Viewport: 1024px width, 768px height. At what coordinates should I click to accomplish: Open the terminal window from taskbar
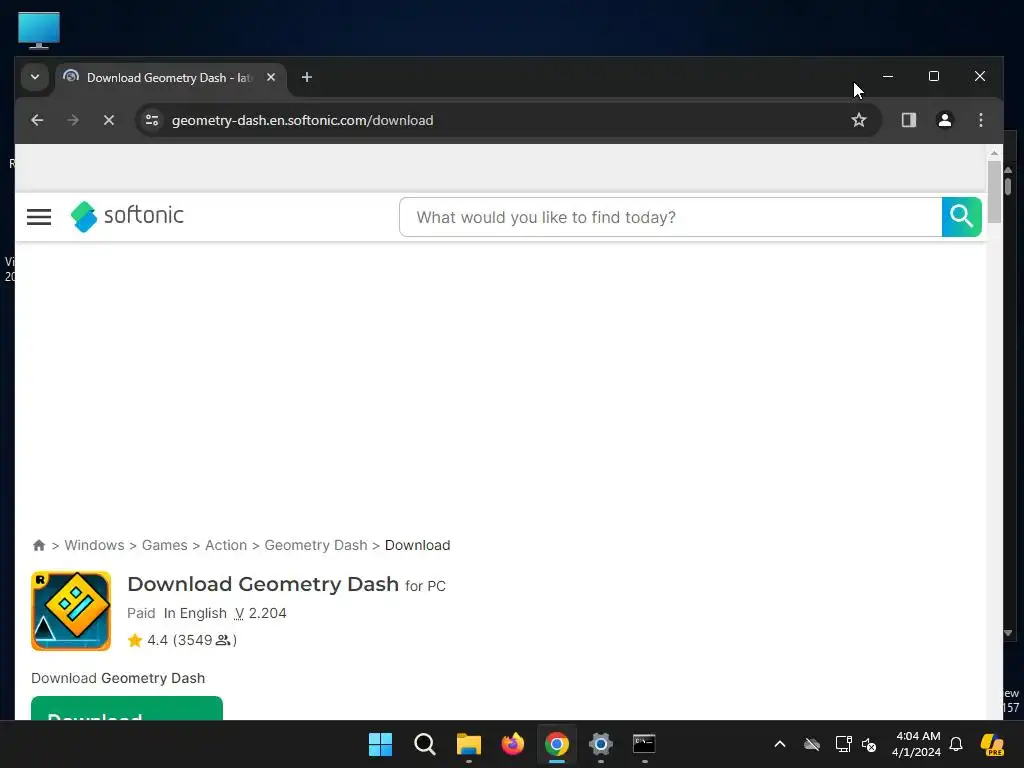645,744
